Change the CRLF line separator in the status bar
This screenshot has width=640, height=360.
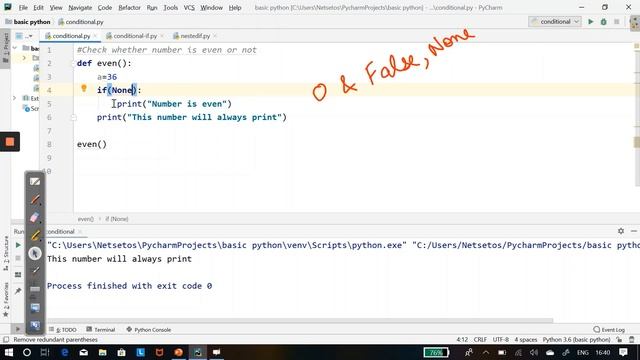point(480,340)
